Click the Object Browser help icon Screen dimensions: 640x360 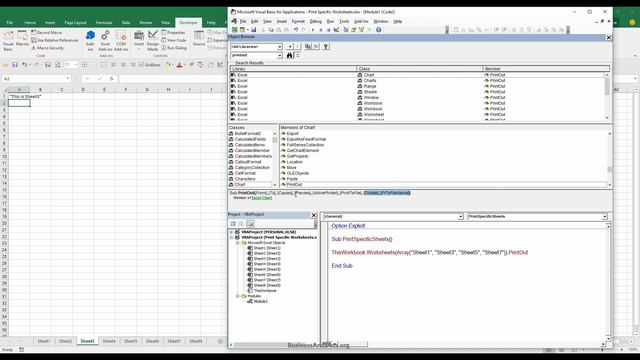pyautogui.click(x=326, y=47)
